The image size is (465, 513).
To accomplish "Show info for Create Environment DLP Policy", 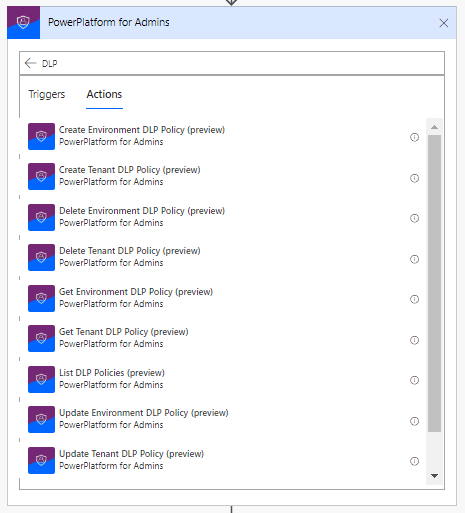I will click(x=414, y=137).
